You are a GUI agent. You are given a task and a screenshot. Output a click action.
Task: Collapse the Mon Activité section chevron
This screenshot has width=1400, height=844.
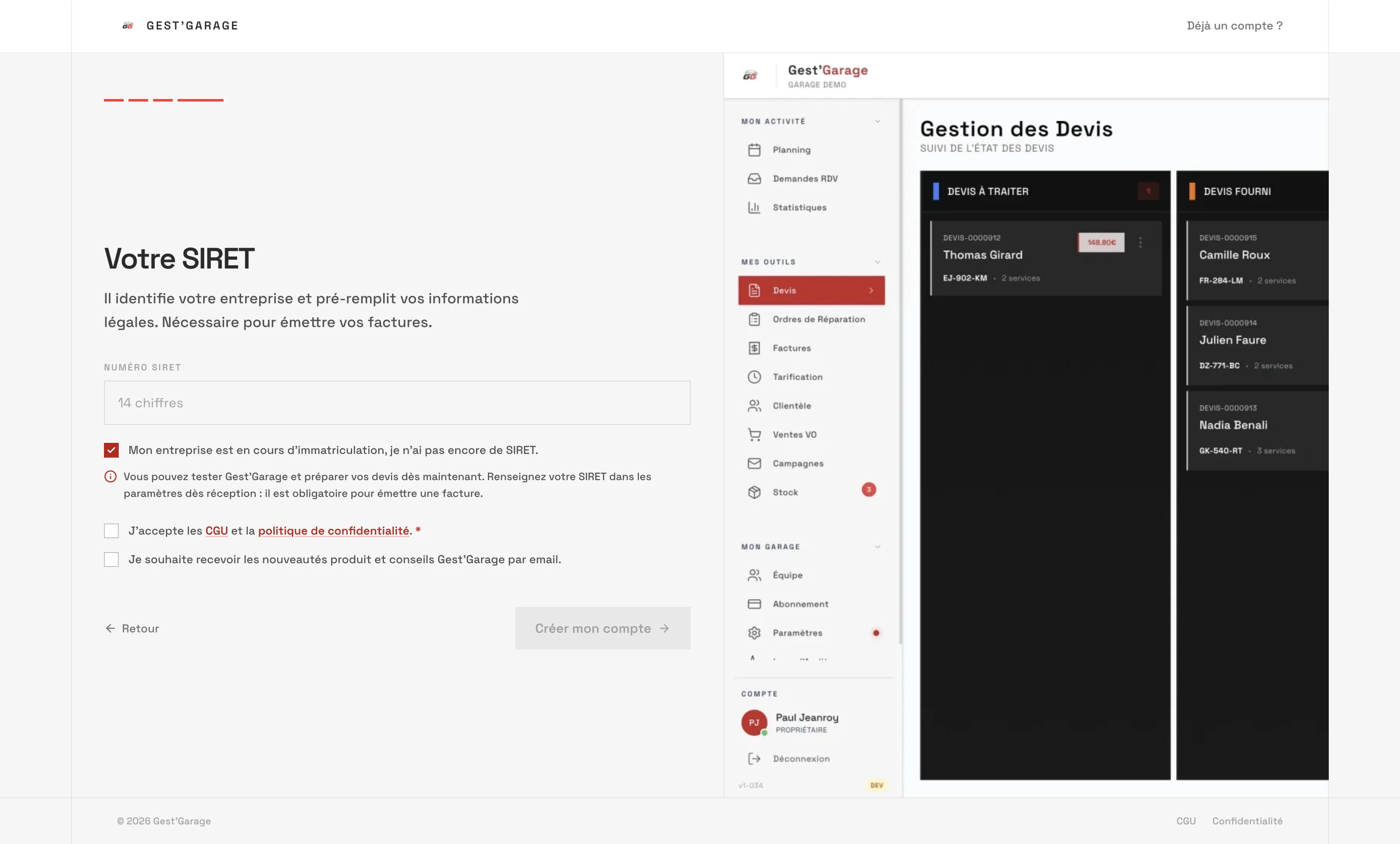click(x=877, y=122)
